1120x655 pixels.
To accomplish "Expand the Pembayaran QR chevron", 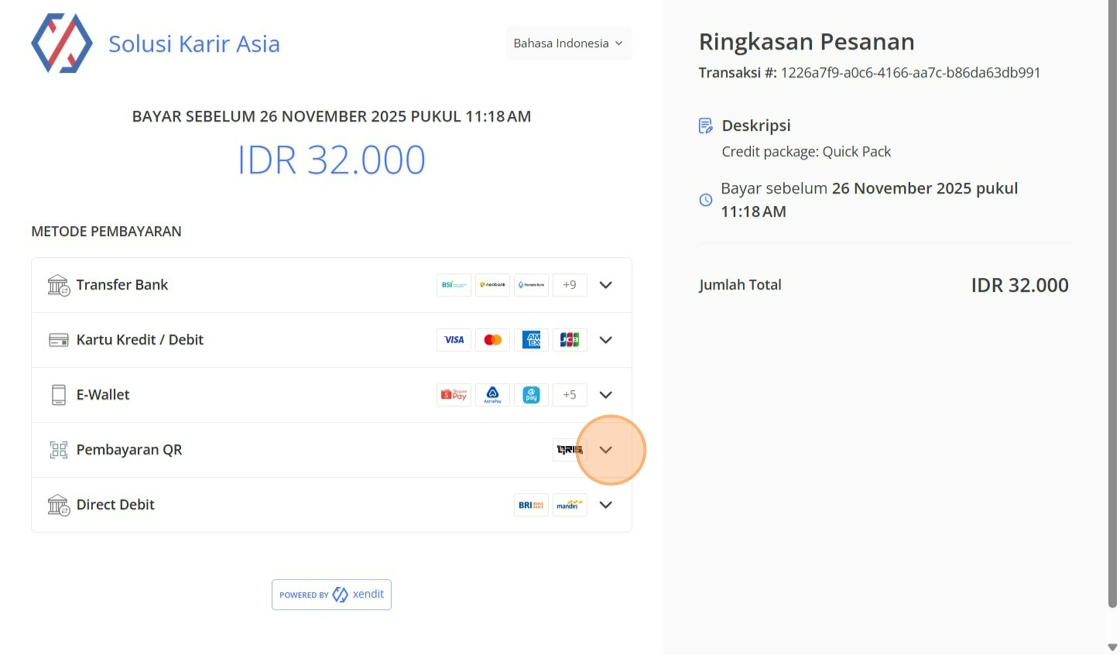I will (x=606, y=450).
